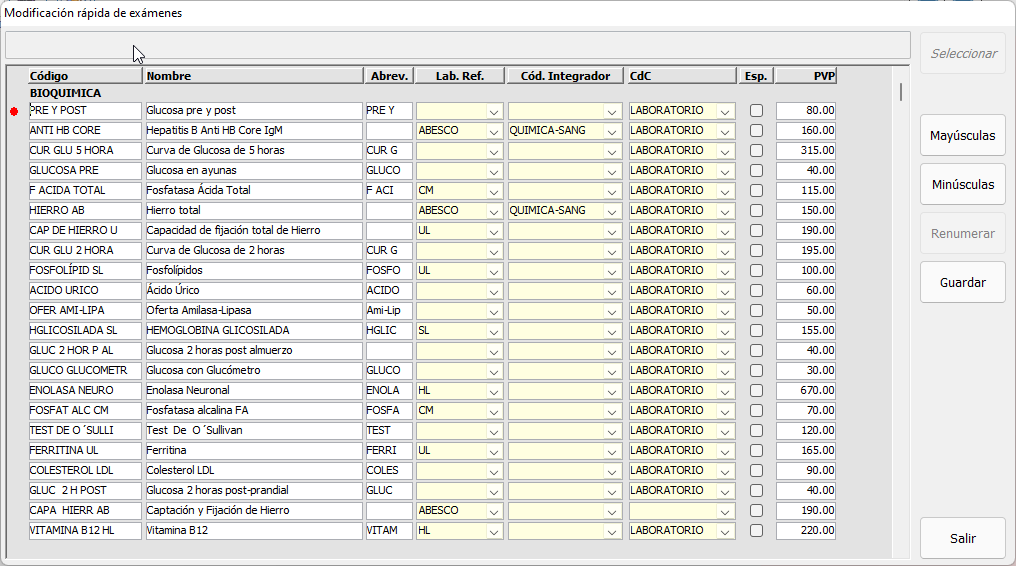The width and height of the screenshot is (1016, 566).
Task: Check the Esp. box for Enolasa Neuronal
Action: (x=756, y=391)
